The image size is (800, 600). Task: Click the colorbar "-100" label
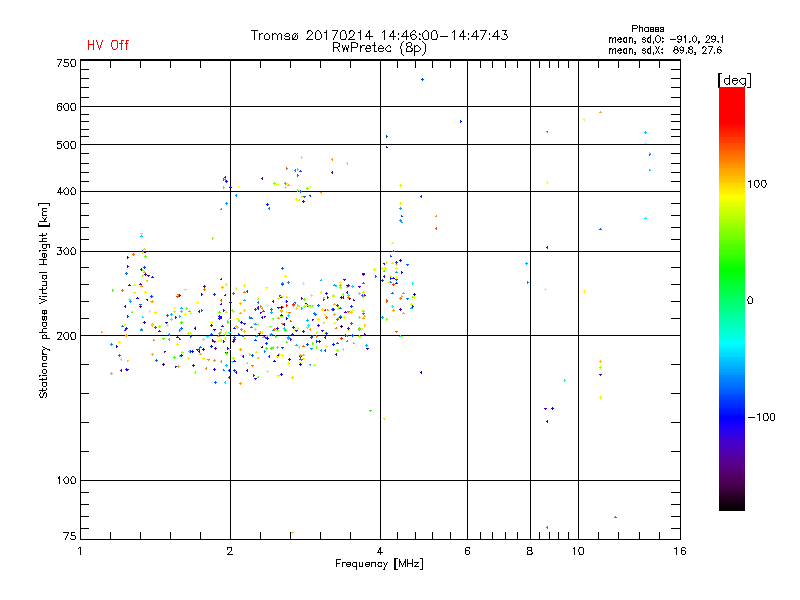pos(762,417)
